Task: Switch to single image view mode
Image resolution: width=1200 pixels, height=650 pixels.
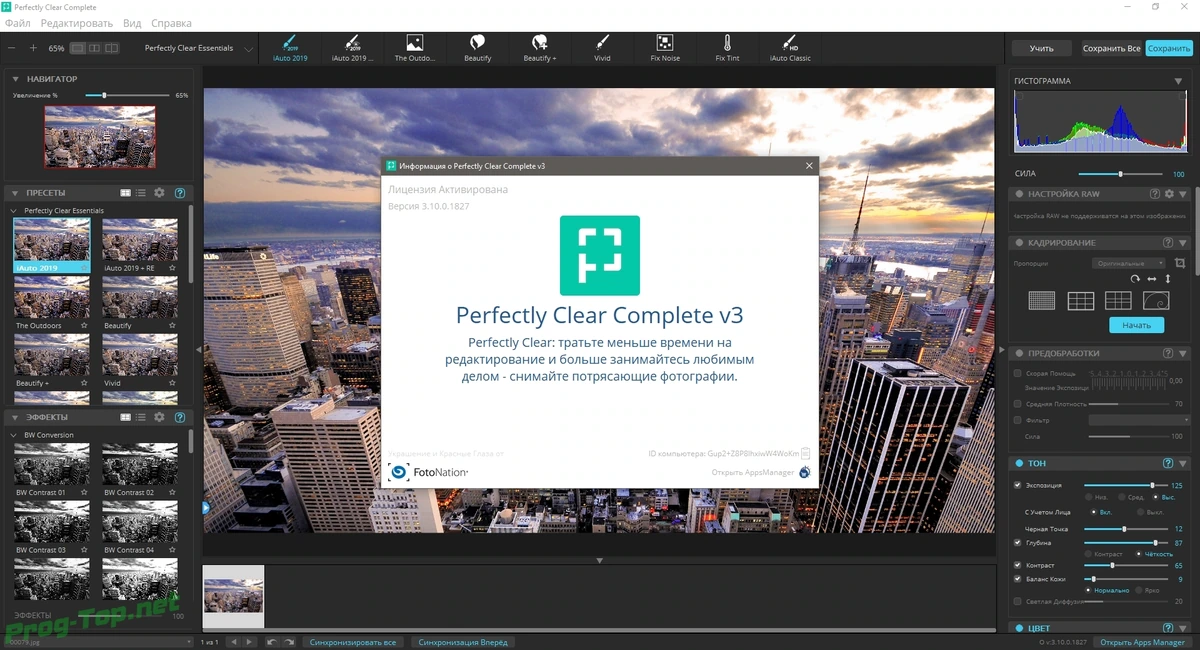Action: pyautogui.click(x=78, y=48)
